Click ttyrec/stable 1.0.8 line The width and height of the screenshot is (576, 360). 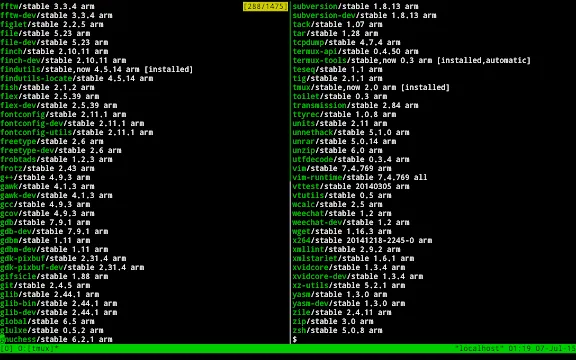pyautogui.click(x=344, y=114)
